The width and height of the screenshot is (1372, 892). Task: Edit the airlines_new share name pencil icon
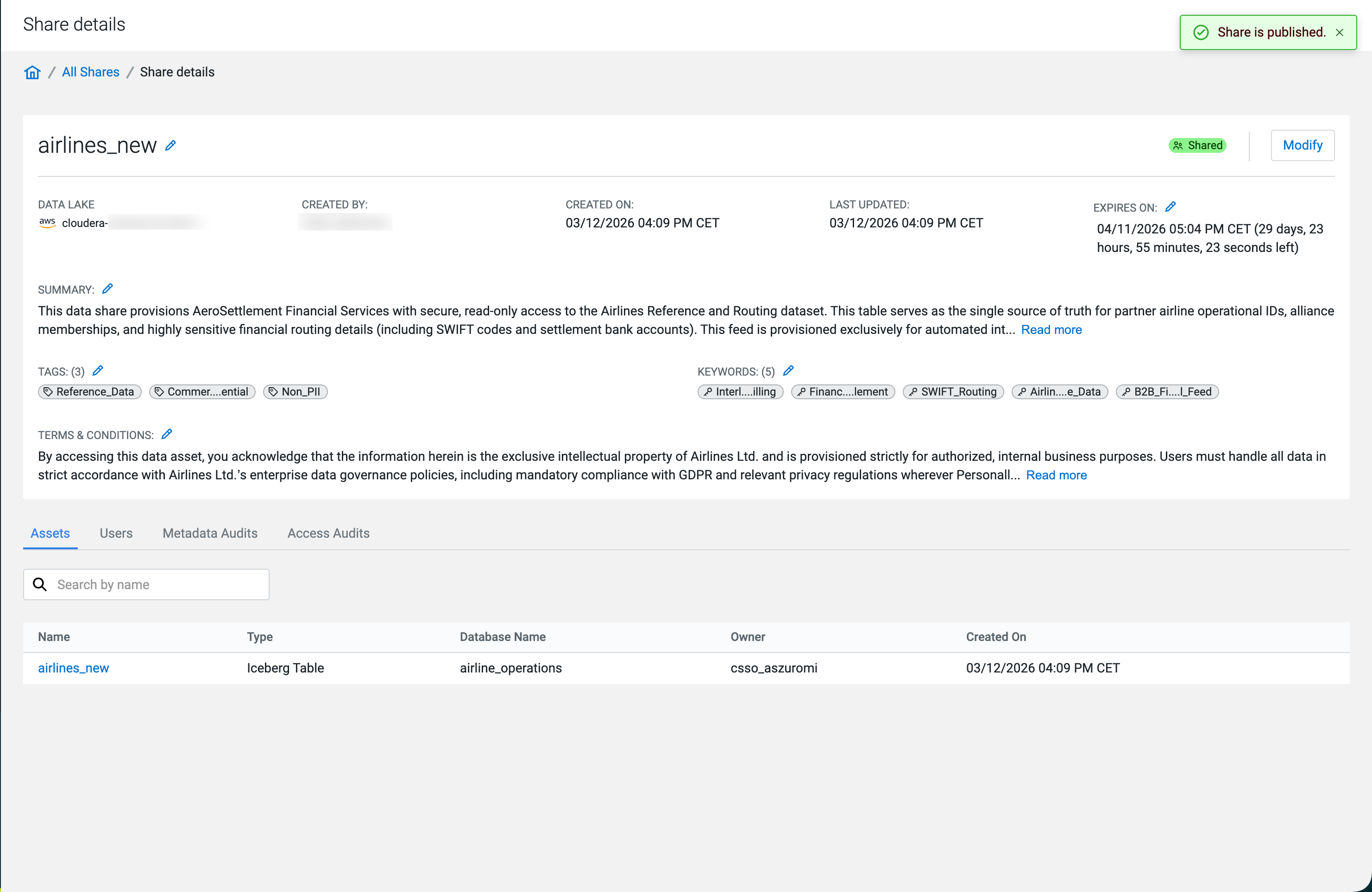pyautogui.click(x=170, y=146)
